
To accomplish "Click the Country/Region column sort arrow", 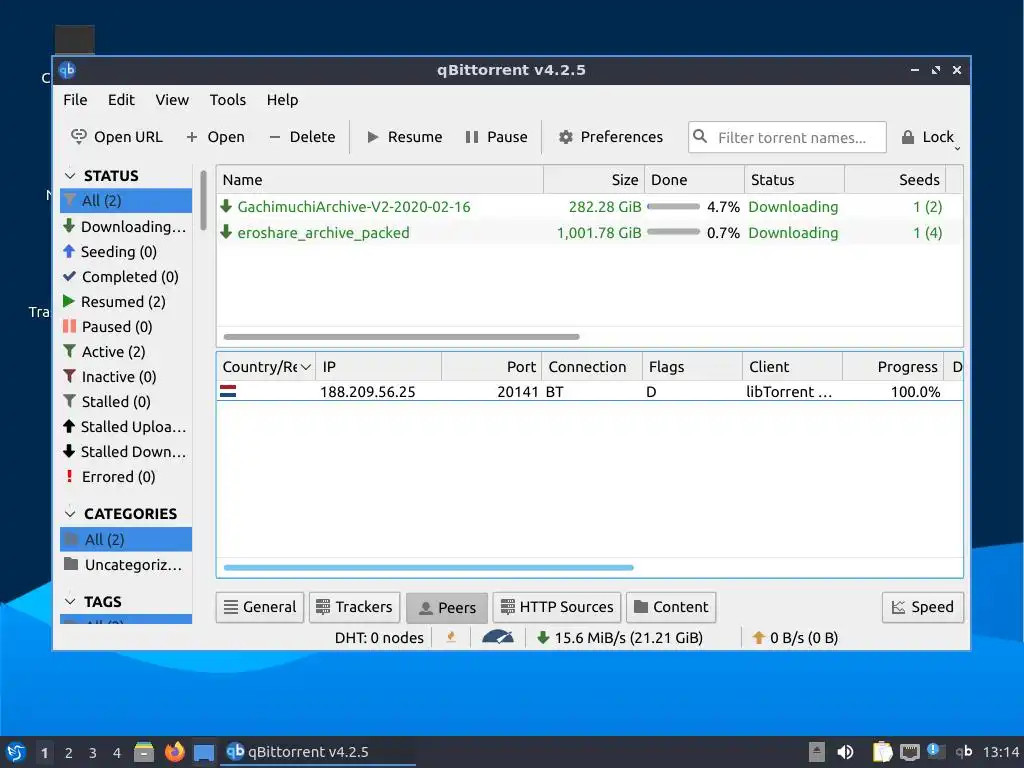I will pos(306,367).
